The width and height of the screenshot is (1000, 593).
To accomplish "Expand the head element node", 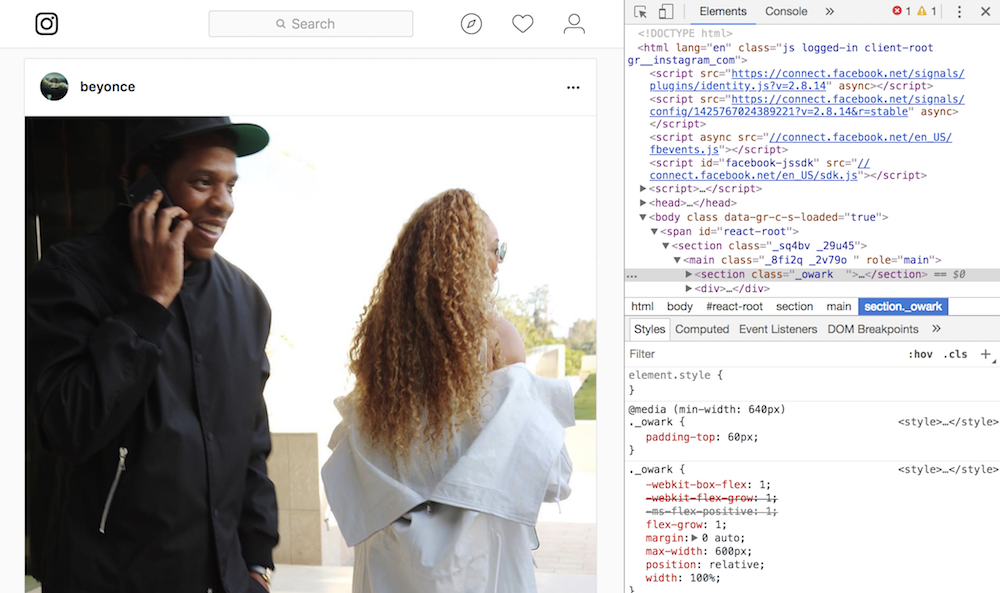I will coord(643,203).
